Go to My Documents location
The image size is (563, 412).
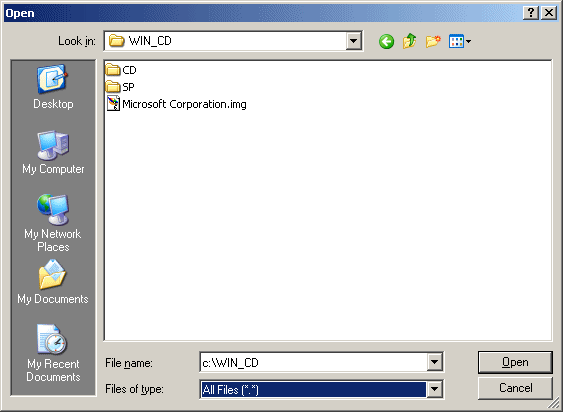(53, 282)
